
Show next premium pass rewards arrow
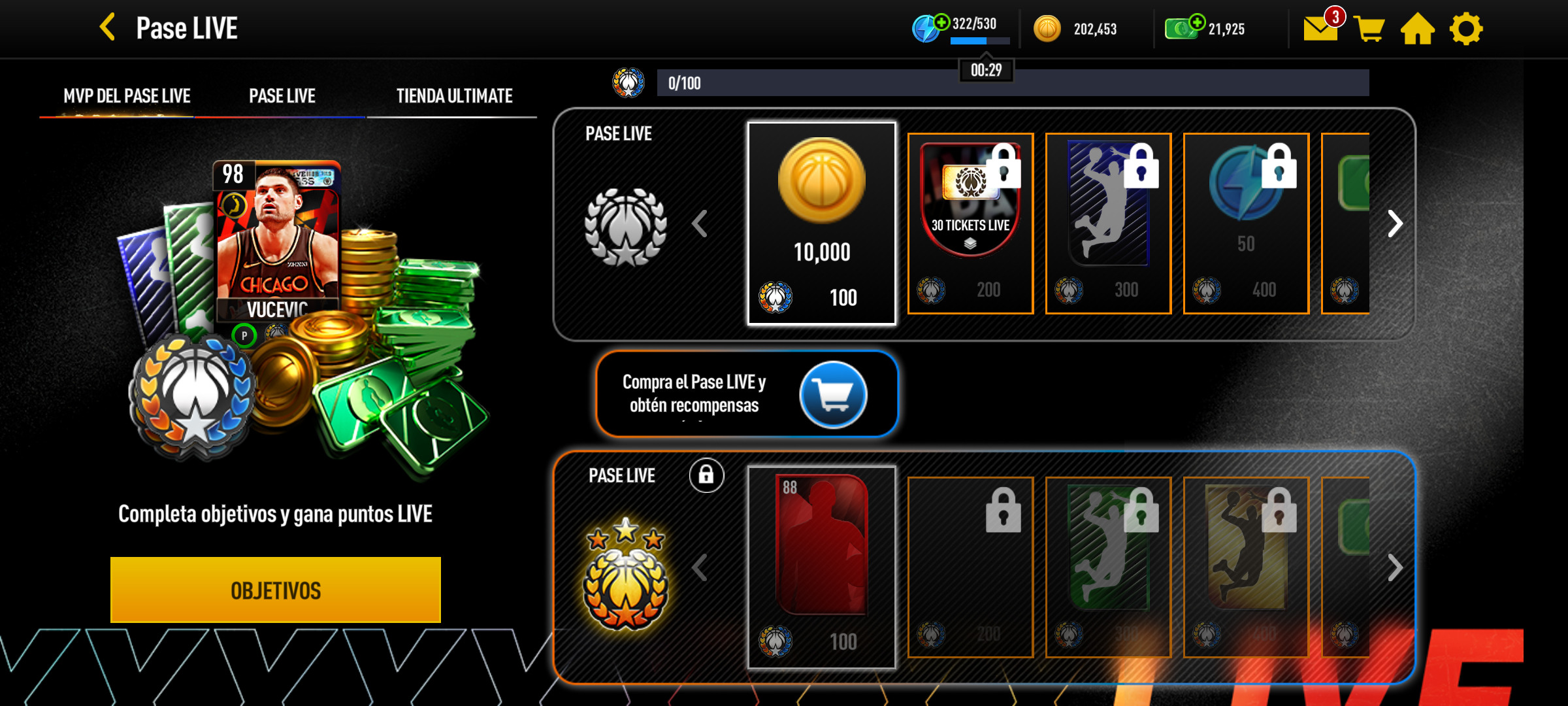tap(1394, 567)
